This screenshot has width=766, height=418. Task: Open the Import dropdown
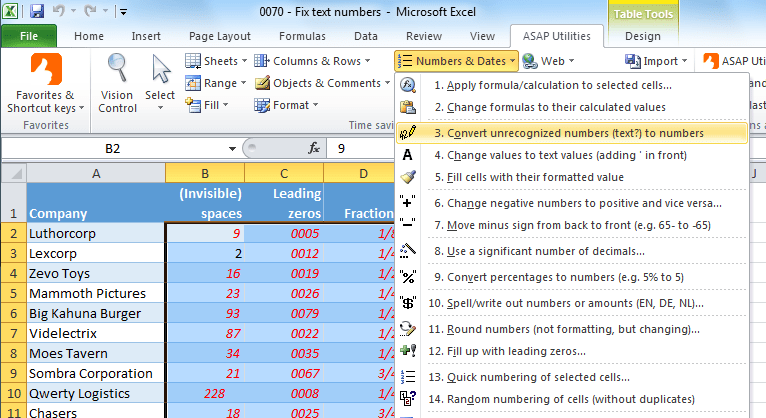656,61
